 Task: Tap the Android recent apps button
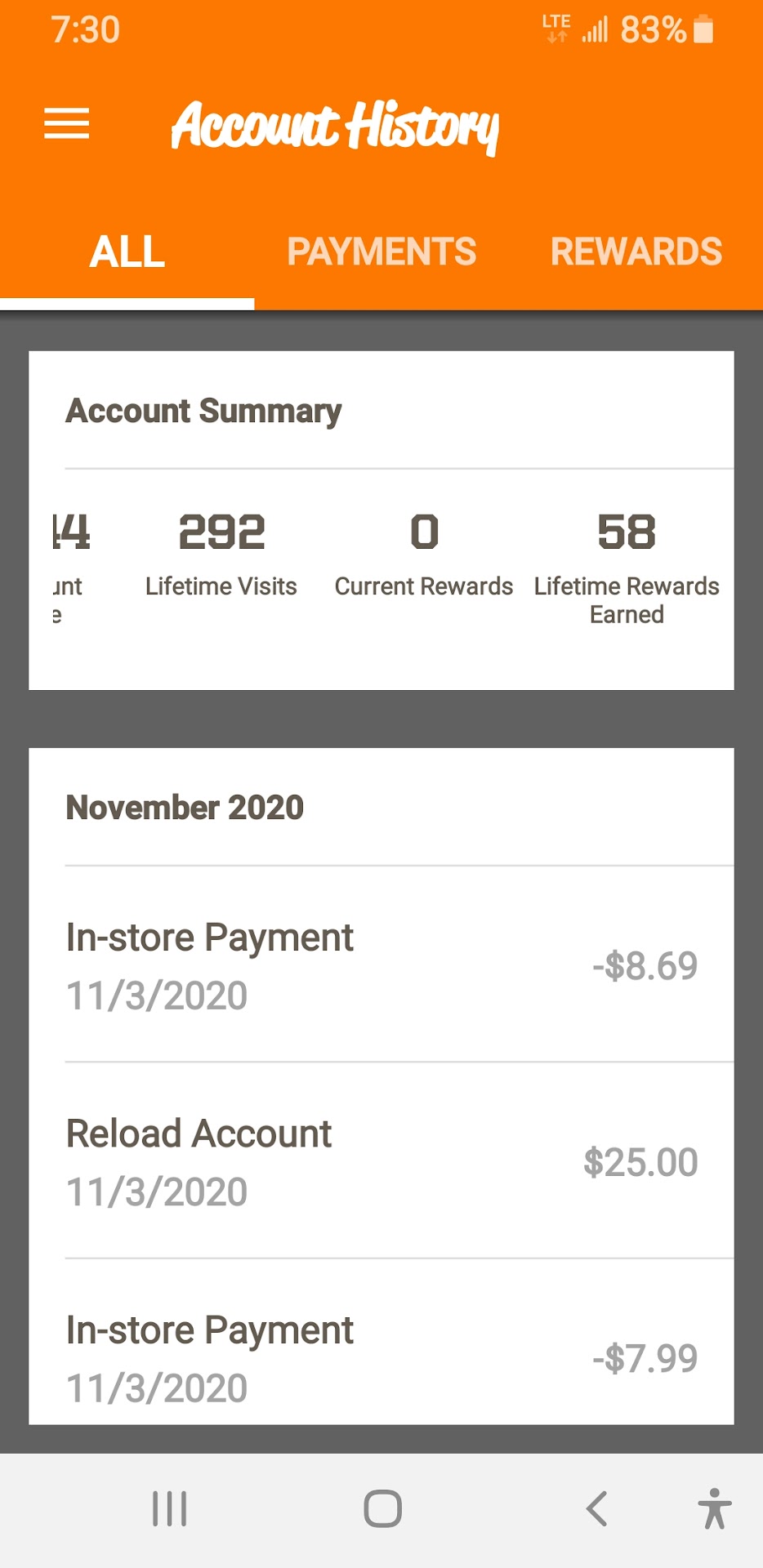[x=170, y=1508]
